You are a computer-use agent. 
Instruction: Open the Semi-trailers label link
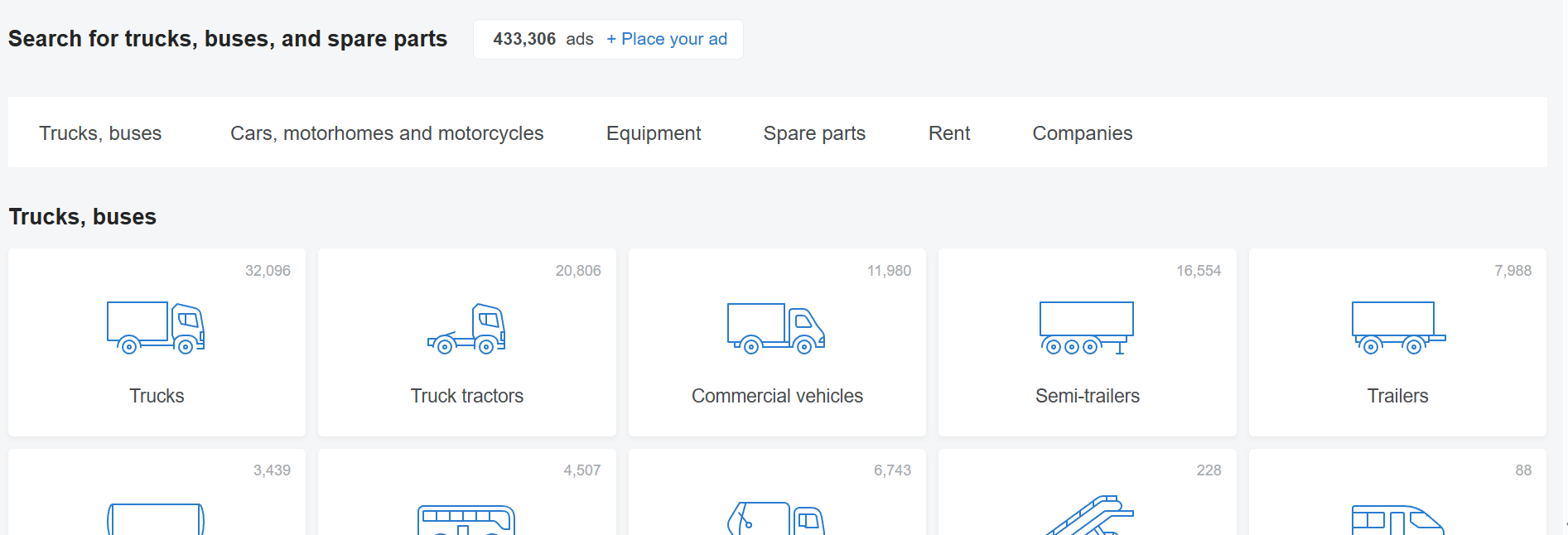point(1088,396)
